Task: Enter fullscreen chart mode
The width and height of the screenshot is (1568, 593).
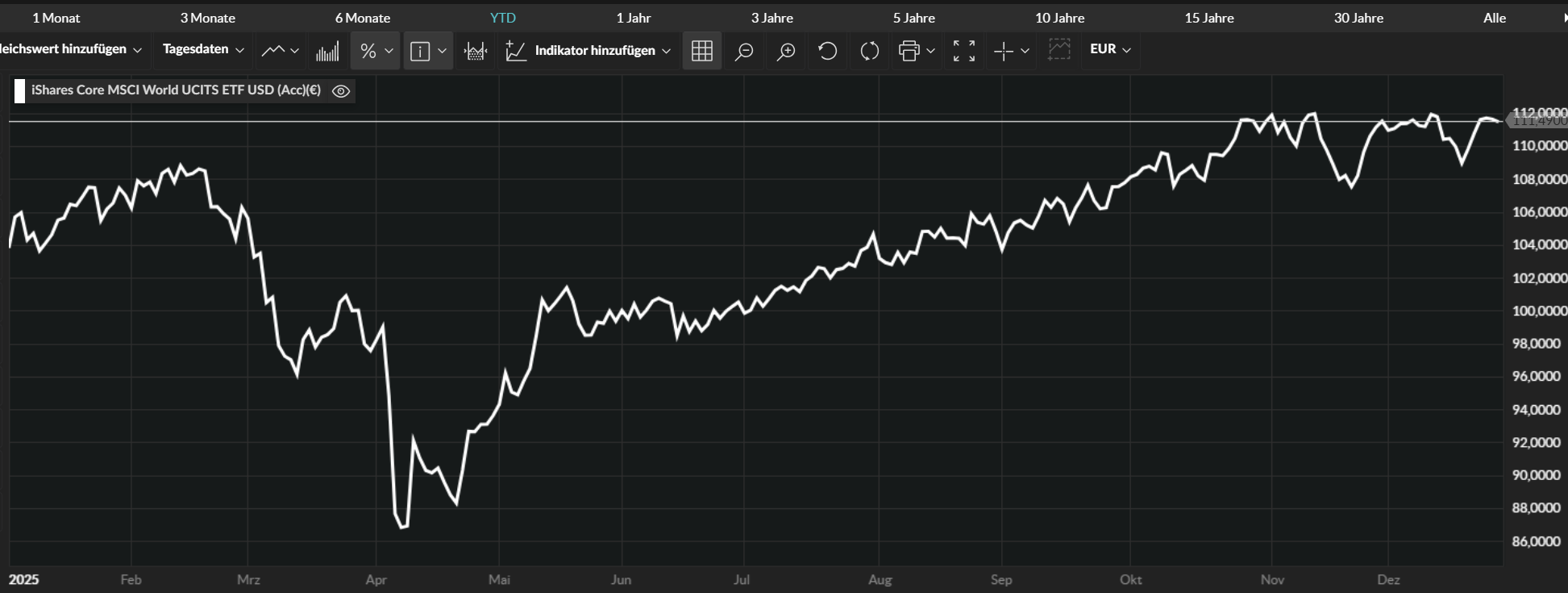Action: click(x=963, y=51)
